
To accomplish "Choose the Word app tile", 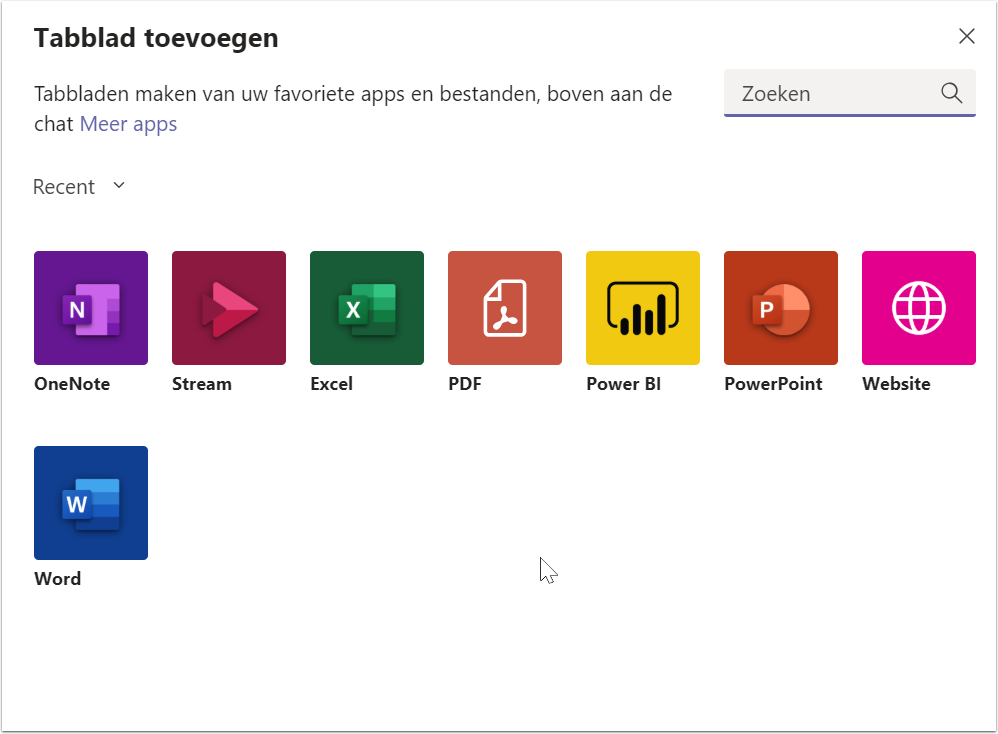I will coord(91,503).
